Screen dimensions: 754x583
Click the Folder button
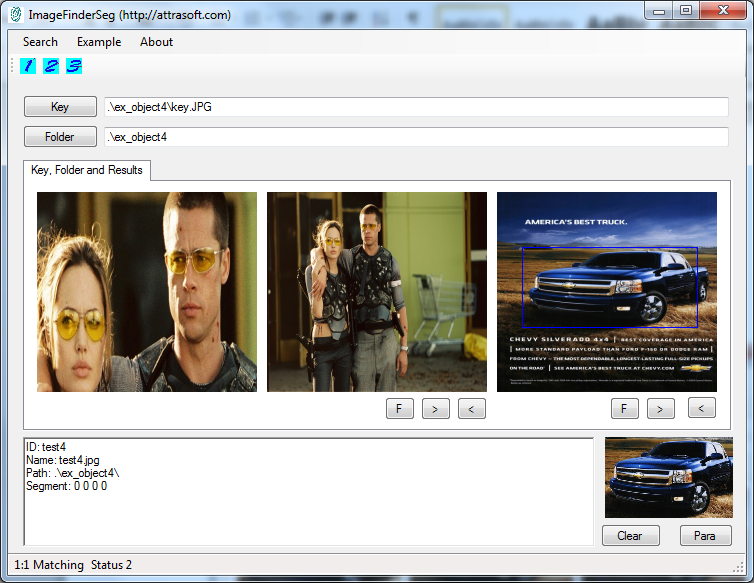pyautogui.click(x=60, y=137)
